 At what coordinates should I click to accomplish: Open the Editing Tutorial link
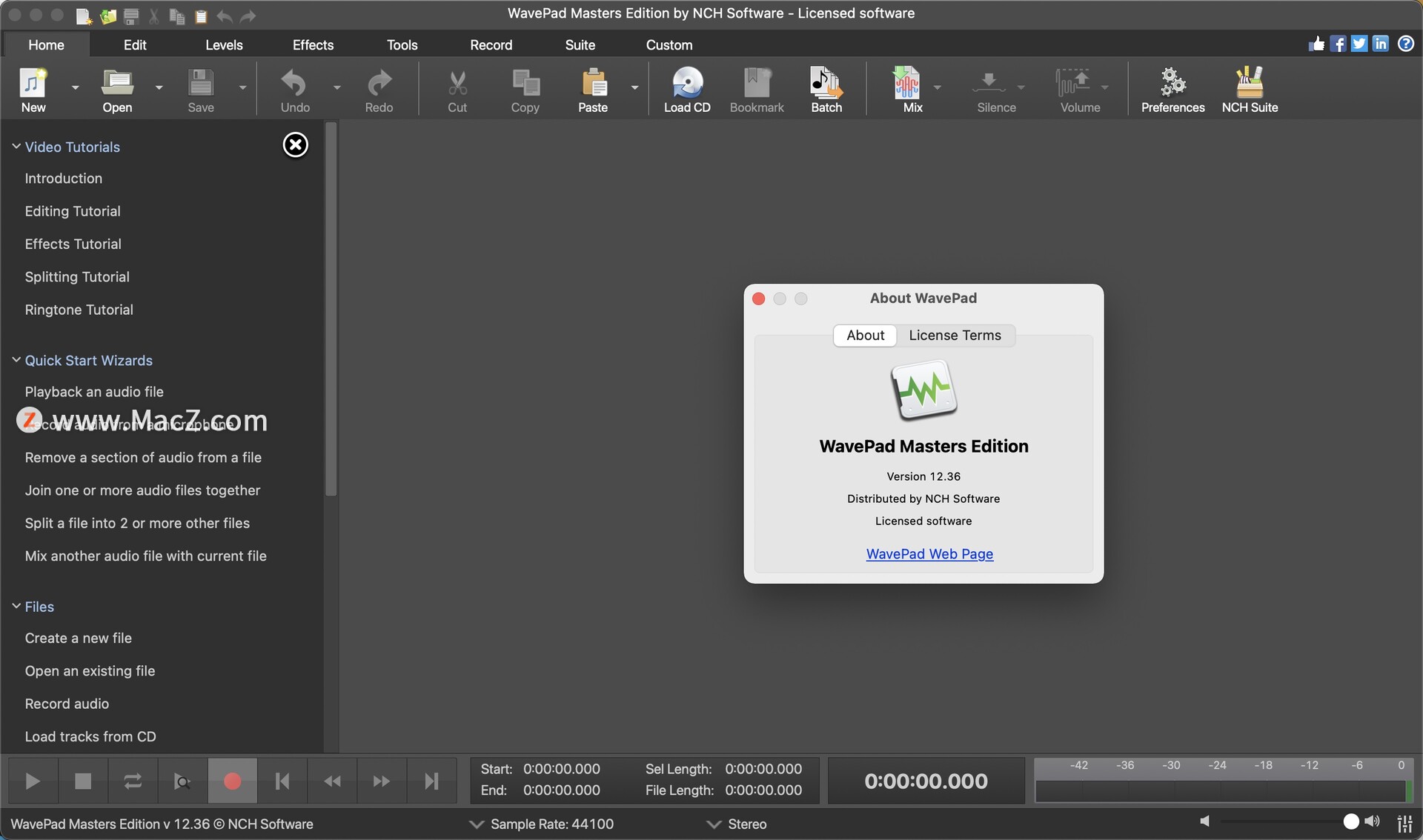73,211
